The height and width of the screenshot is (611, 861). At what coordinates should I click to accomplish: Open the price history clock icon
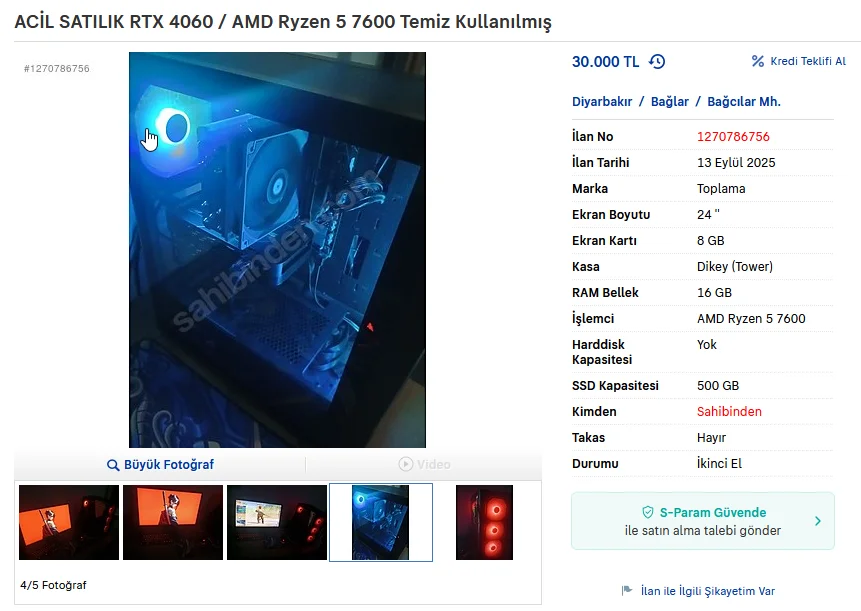tap(657, 61)
